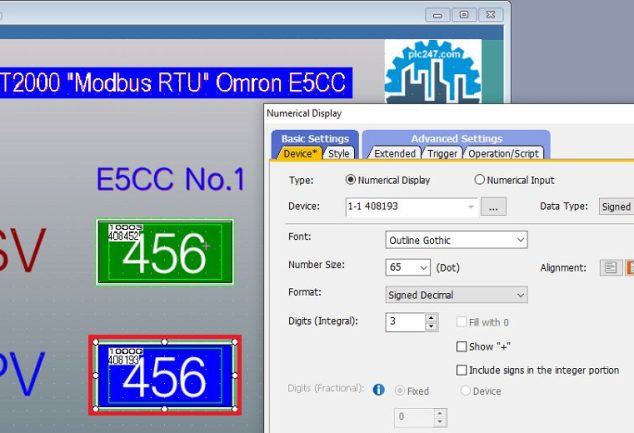Select the Numerical Display radio button
Viewport: 634px width, 433px height.
click(351, 180)
